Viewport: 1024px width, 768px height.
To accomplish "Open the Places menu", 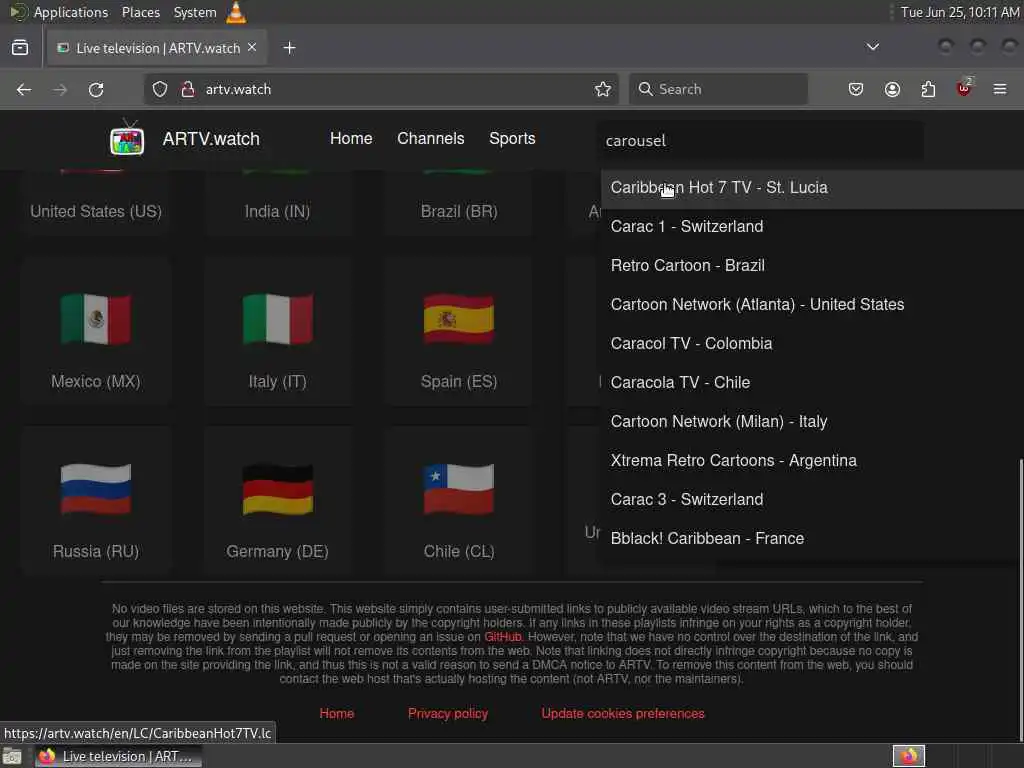I will pos(140,12).
